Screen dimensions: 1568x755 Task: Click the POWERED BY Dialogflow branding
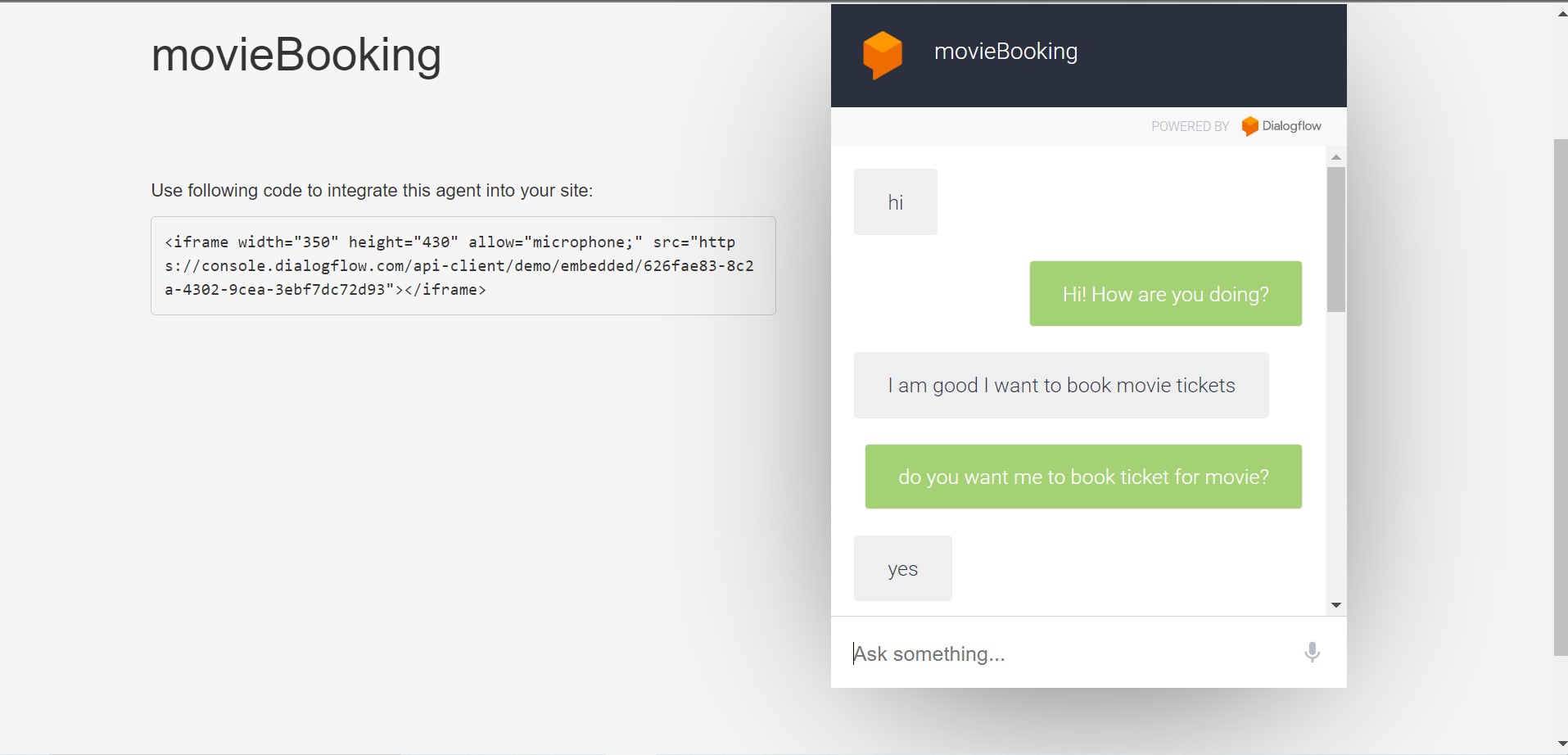[x=1236, y=126]
